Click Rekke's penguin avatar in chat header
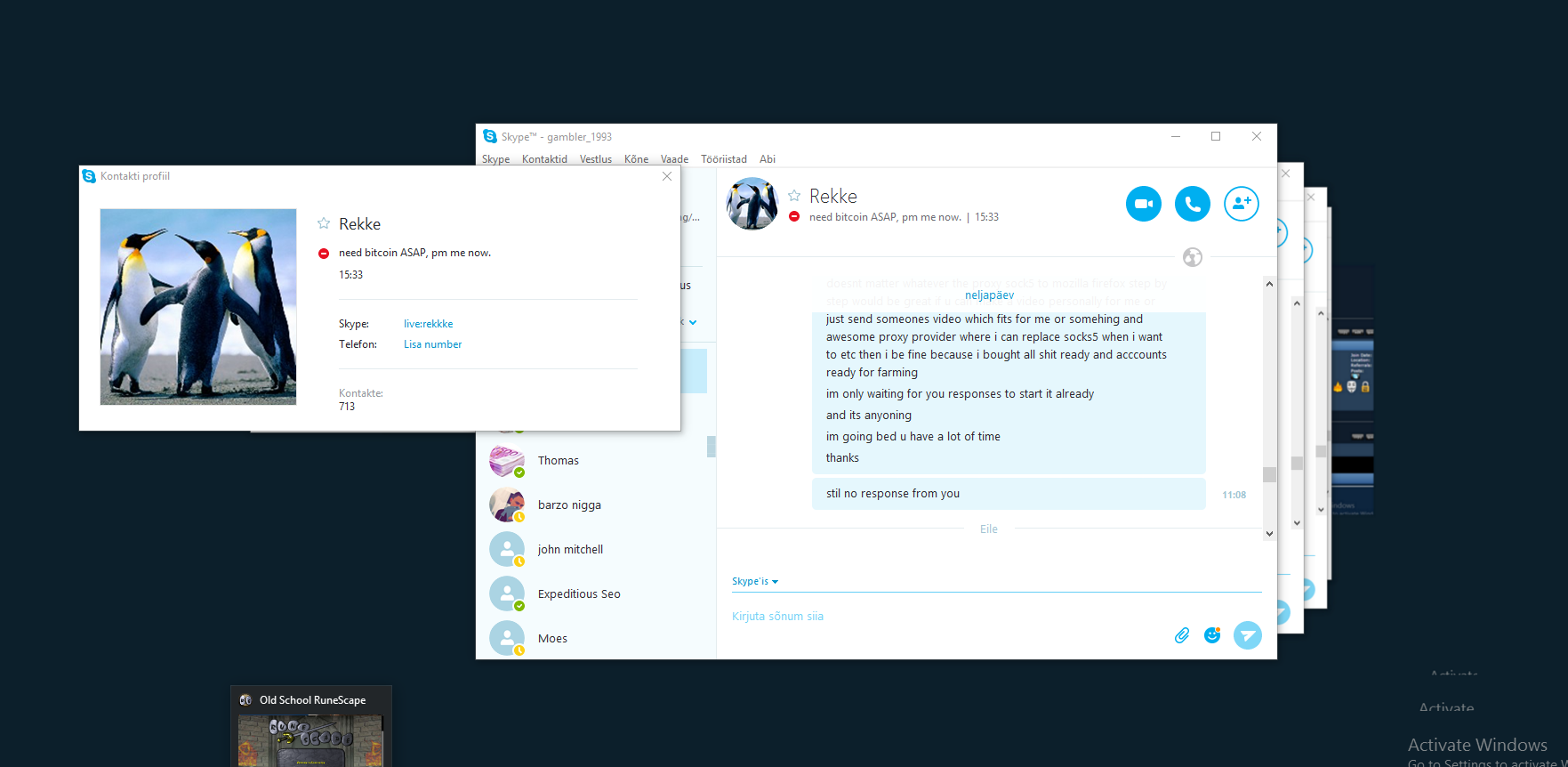1568x767 pixels. pyautogui.click(x=752, y=204)
